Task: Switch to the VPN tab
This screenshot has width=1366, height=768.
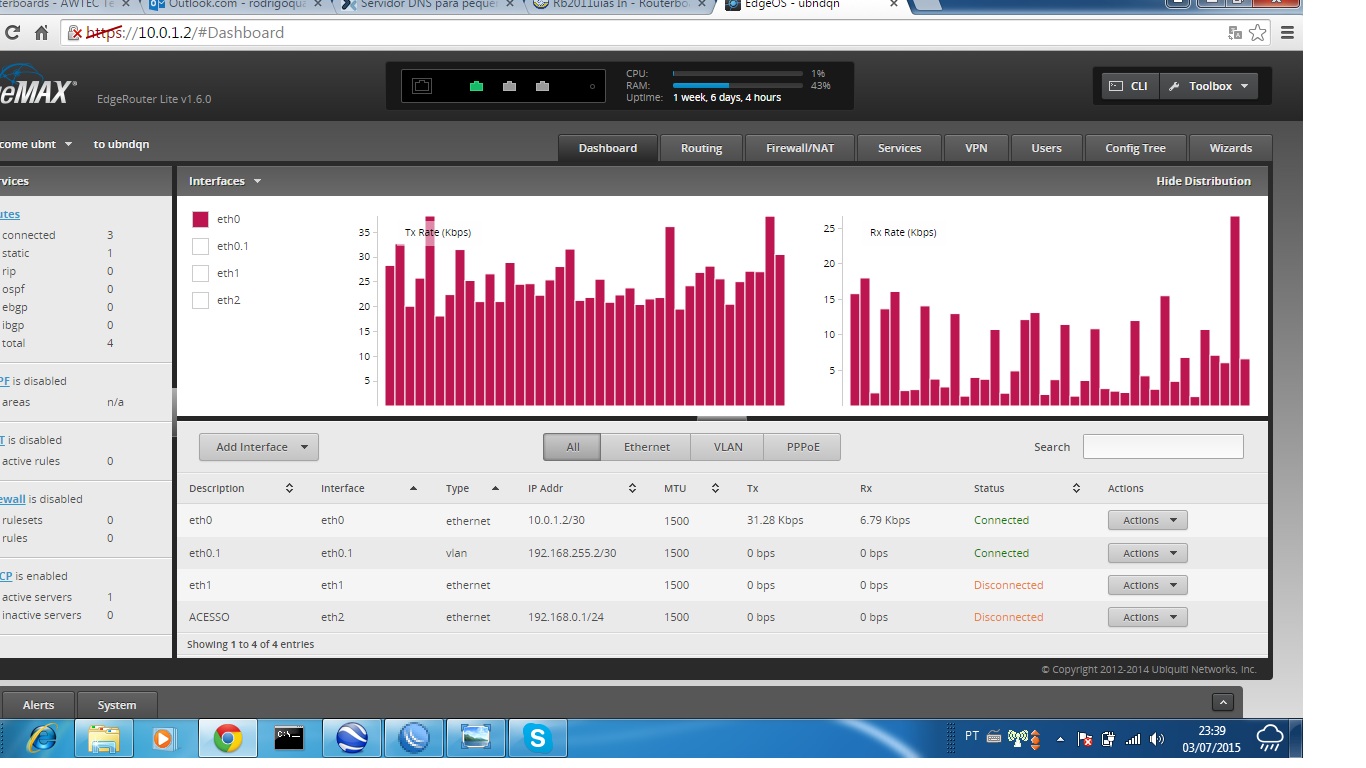Action: coord(976,148)
